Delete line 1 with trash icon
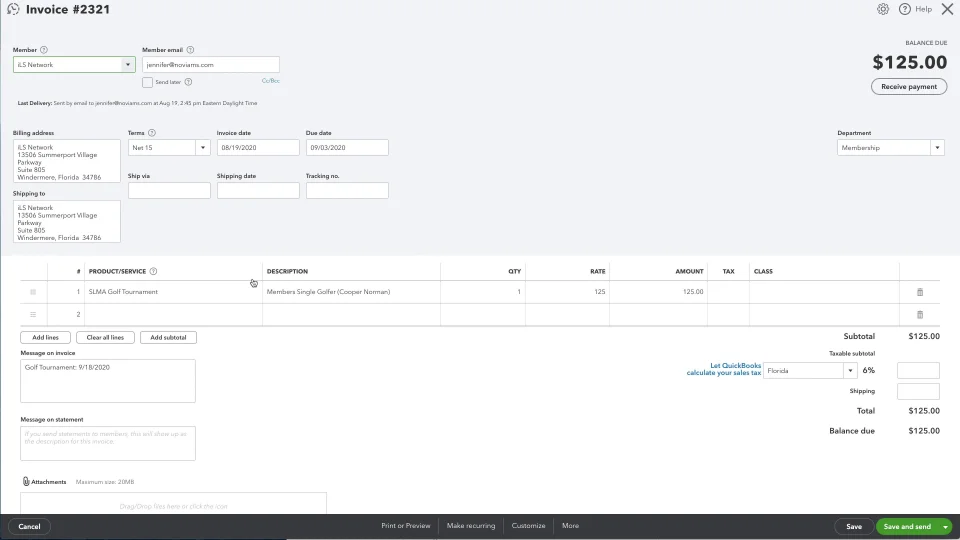The width and height of the screenshot is (960, 540). click(920, 292)
